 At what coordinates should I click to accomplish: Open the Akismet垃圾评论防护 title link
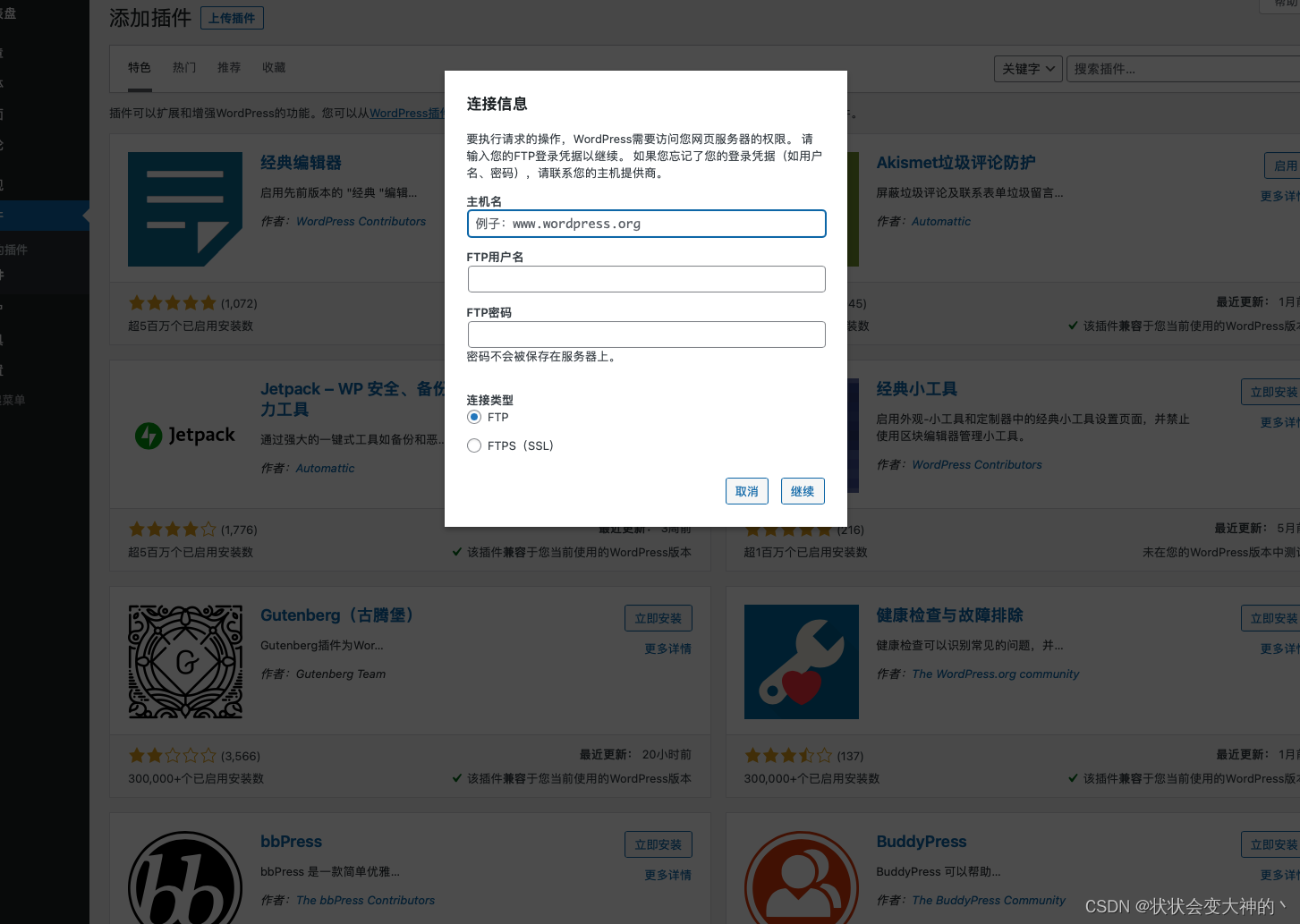click(956, 163)
